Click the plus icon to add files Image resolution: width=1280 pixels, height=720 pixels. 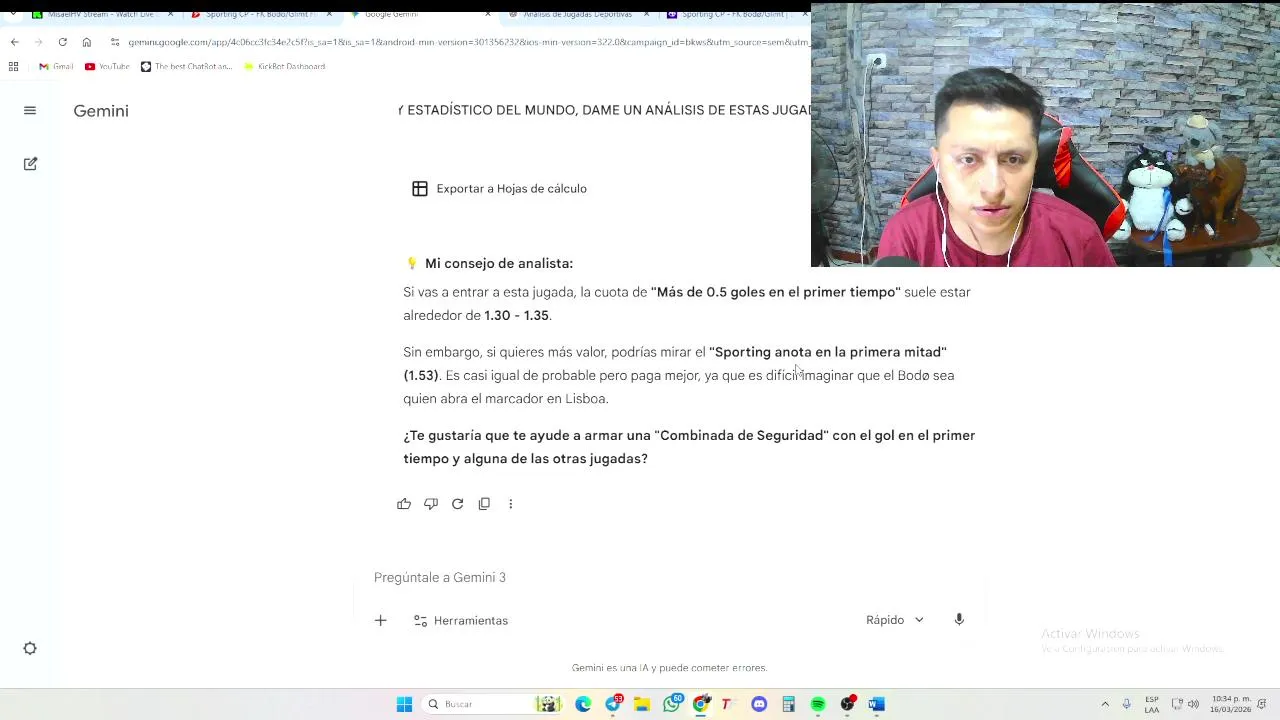tap(380, 621)
